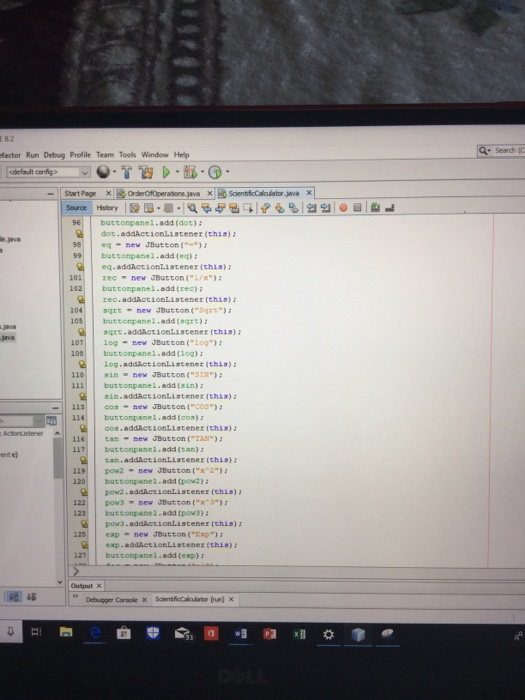Click Find Previous Occurrence icon
Viewport: 525px width, 700px height.
click(206, 208)
